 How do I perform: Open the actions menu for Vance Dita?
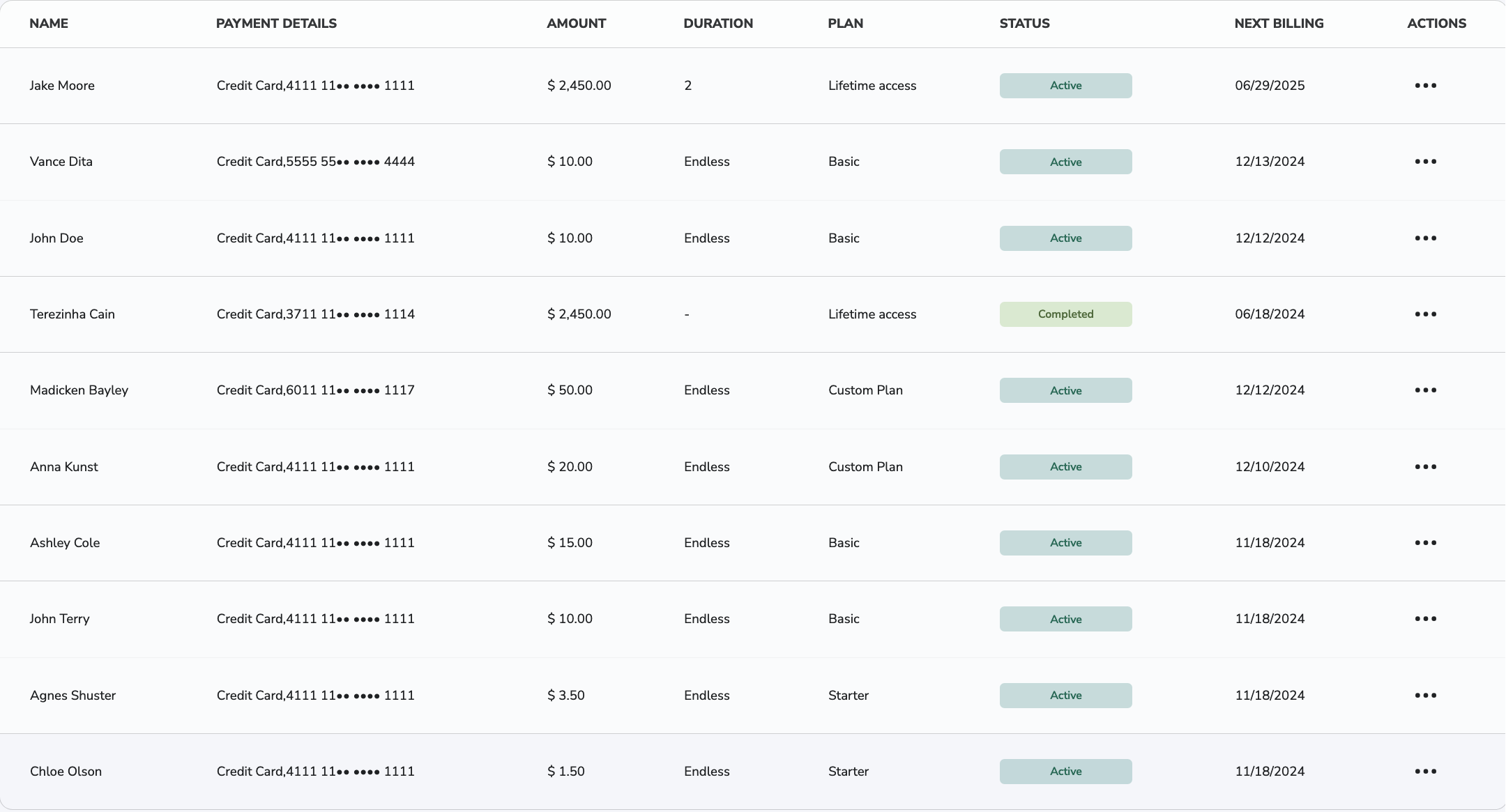point(1425,161)
